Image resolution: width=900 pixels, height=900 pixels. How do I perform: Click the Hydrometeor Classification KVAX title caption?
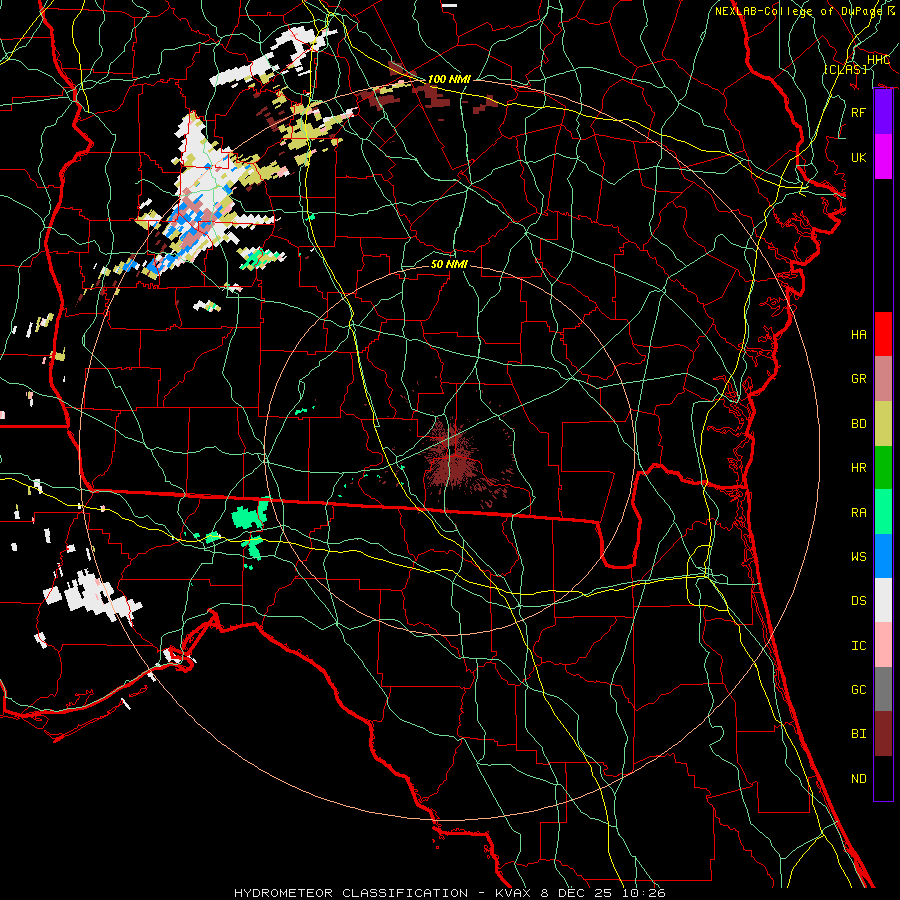point(449,893)
